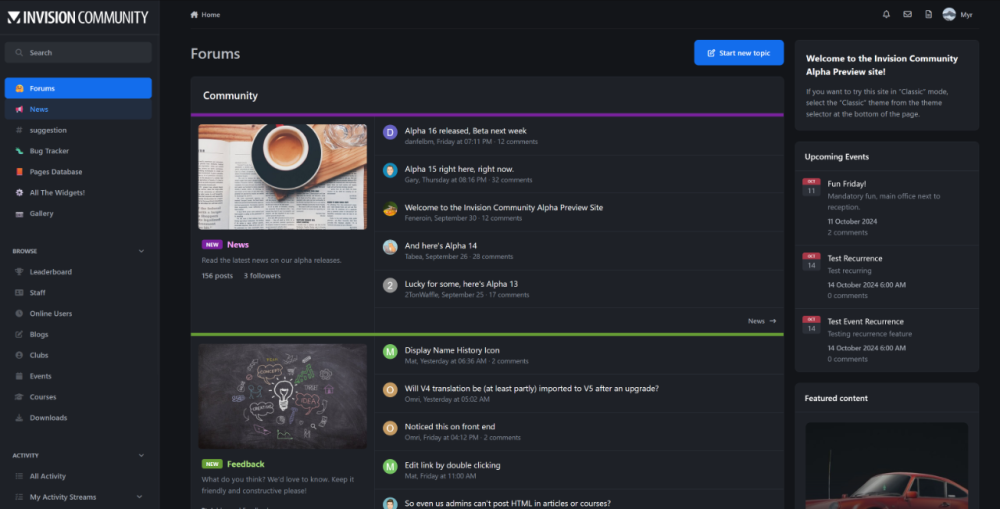Click the Gallery icon in sidebar
1000x509 pixels.
click(19, 214)
